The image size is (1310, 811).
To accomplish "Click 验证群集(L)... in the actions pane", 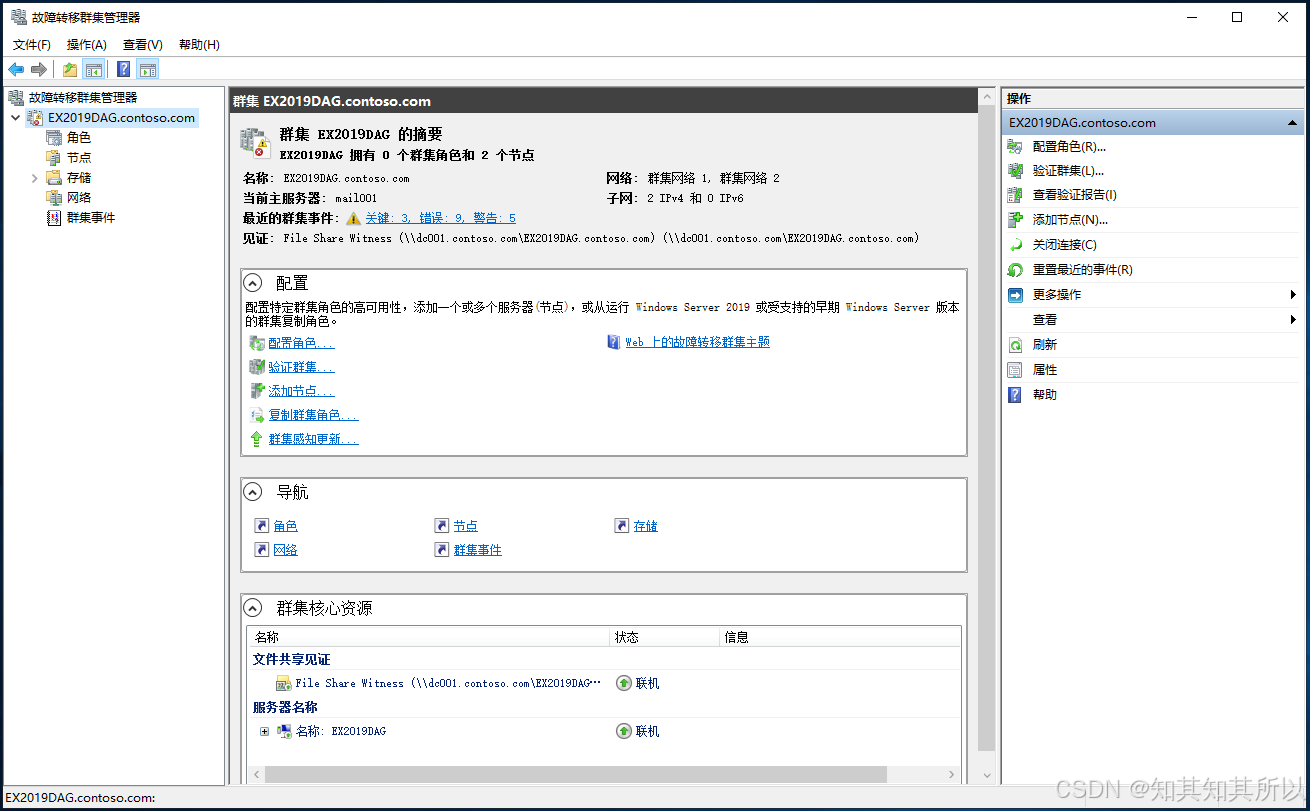I will [1068, 171].
